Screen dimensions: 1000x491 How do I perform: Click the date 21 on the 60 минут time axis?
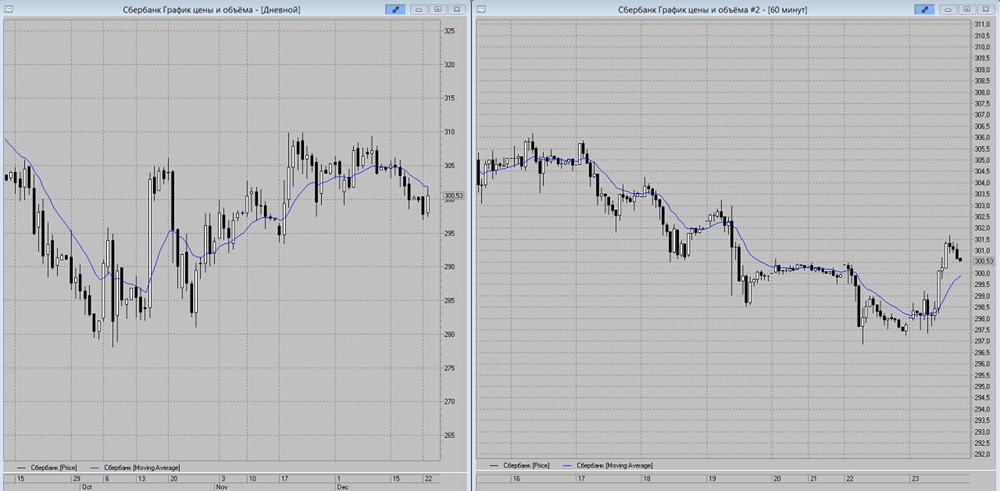(812, 478)
